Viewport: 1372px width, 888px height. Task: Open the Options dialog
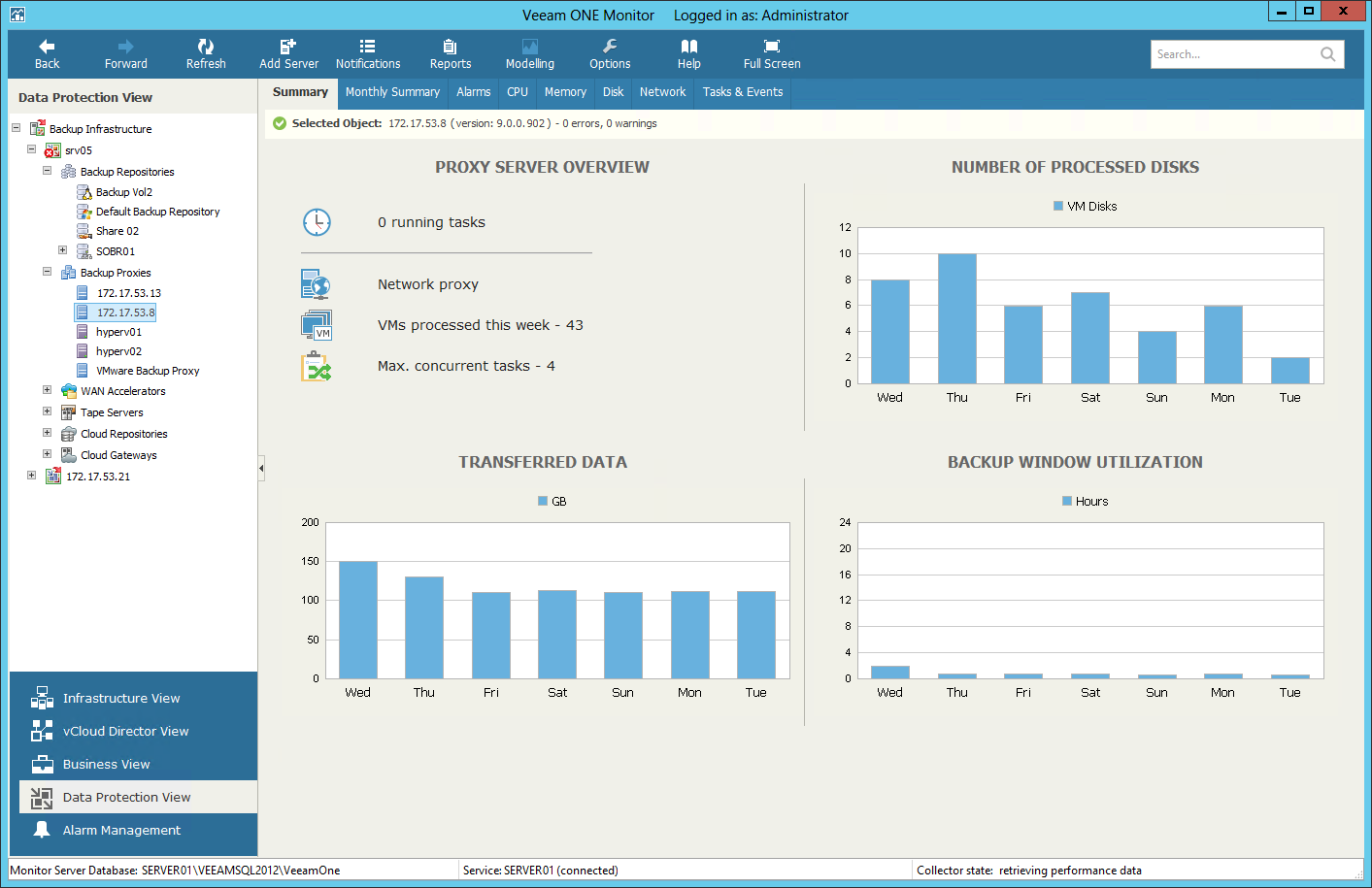[x=610, y=54]
